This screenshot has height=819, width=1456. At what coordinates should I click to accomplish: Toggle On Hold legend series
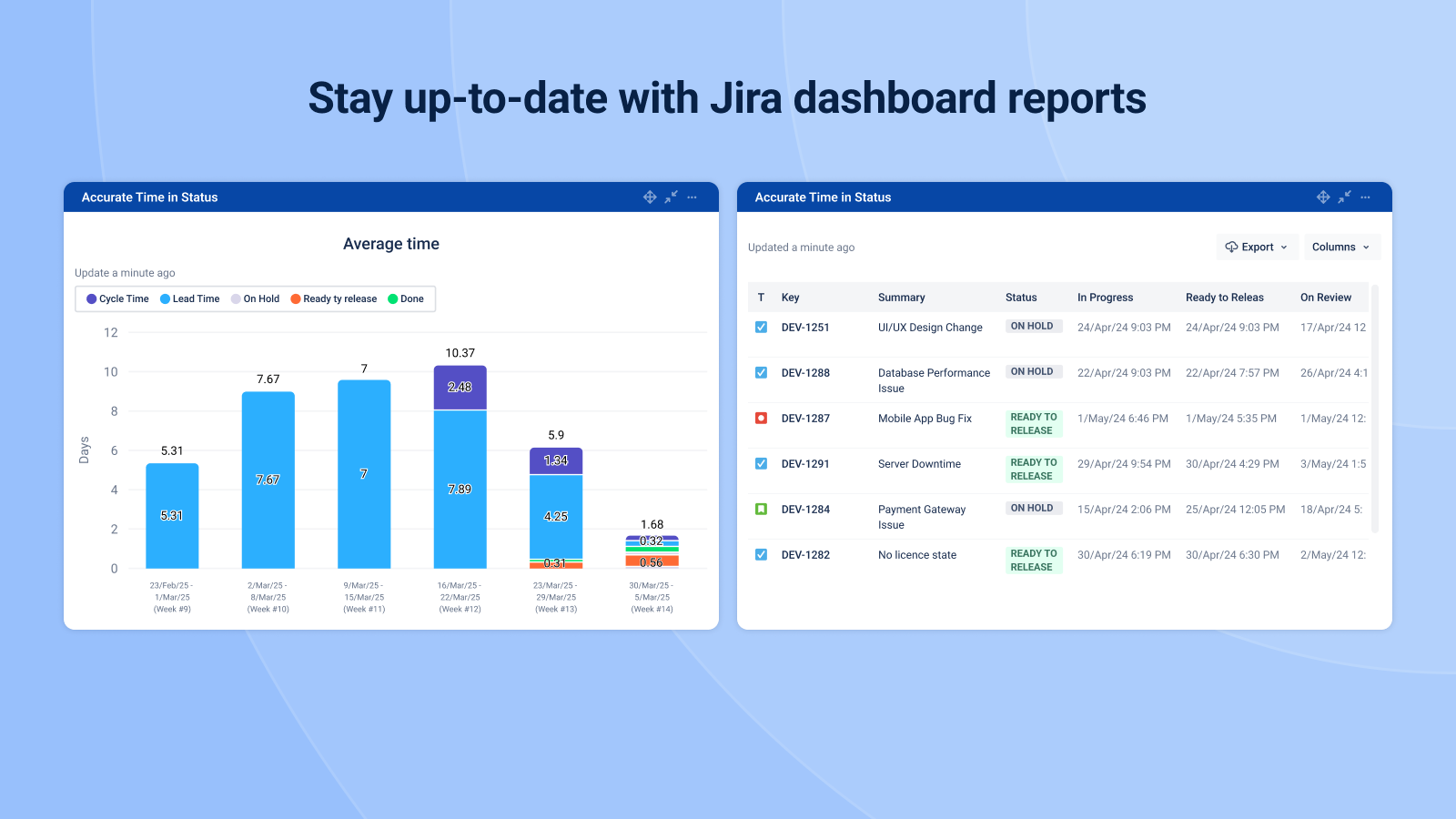click(255, 298)
